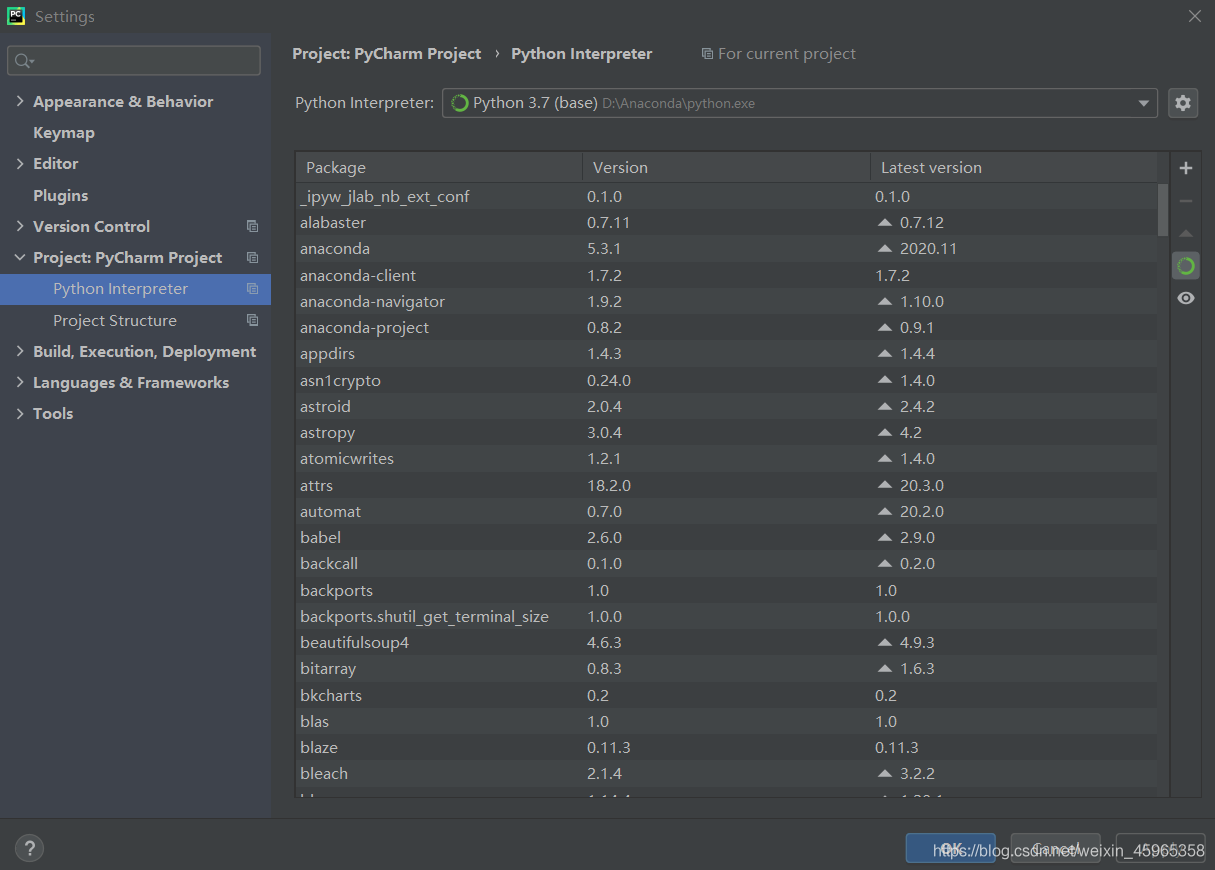Screen dimensions: 1215x870
Task: Click upgrade arrow beside astropy 4.2
Action: click(x=884, y=433)
